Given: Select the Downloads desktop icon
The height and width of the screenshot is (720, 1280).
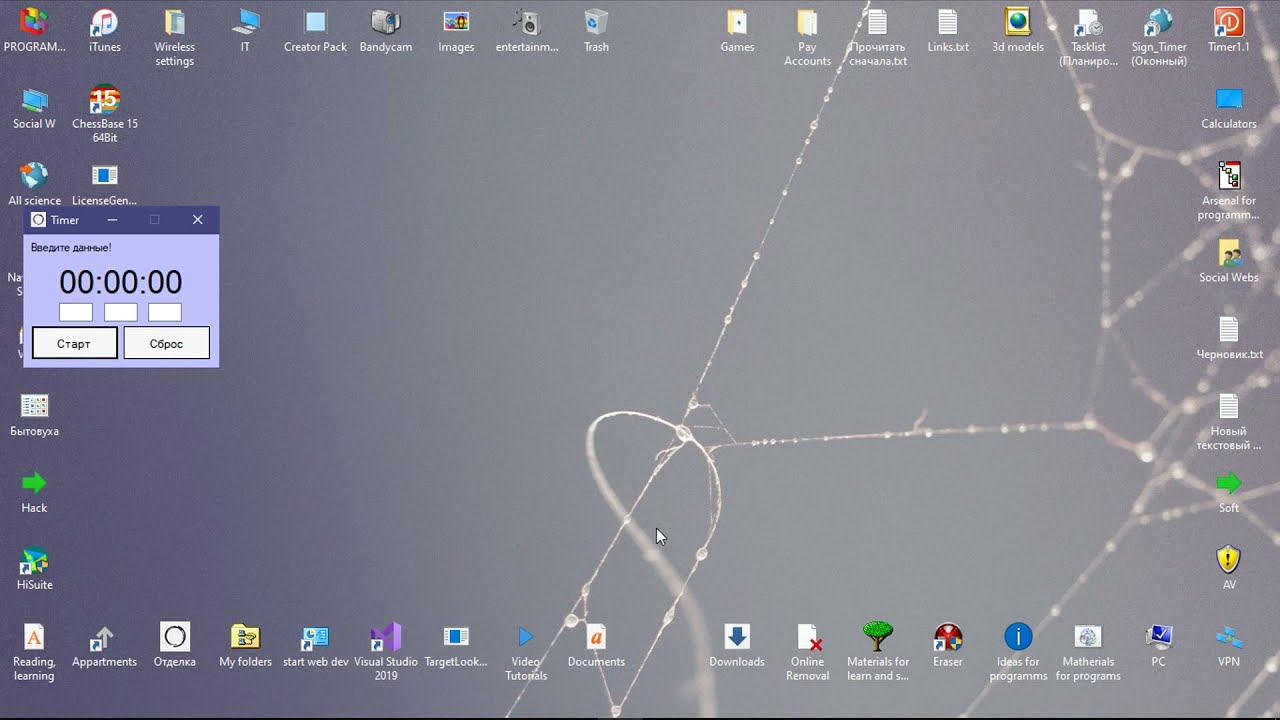Looking at the screenshot, I should tap(737, 637).
